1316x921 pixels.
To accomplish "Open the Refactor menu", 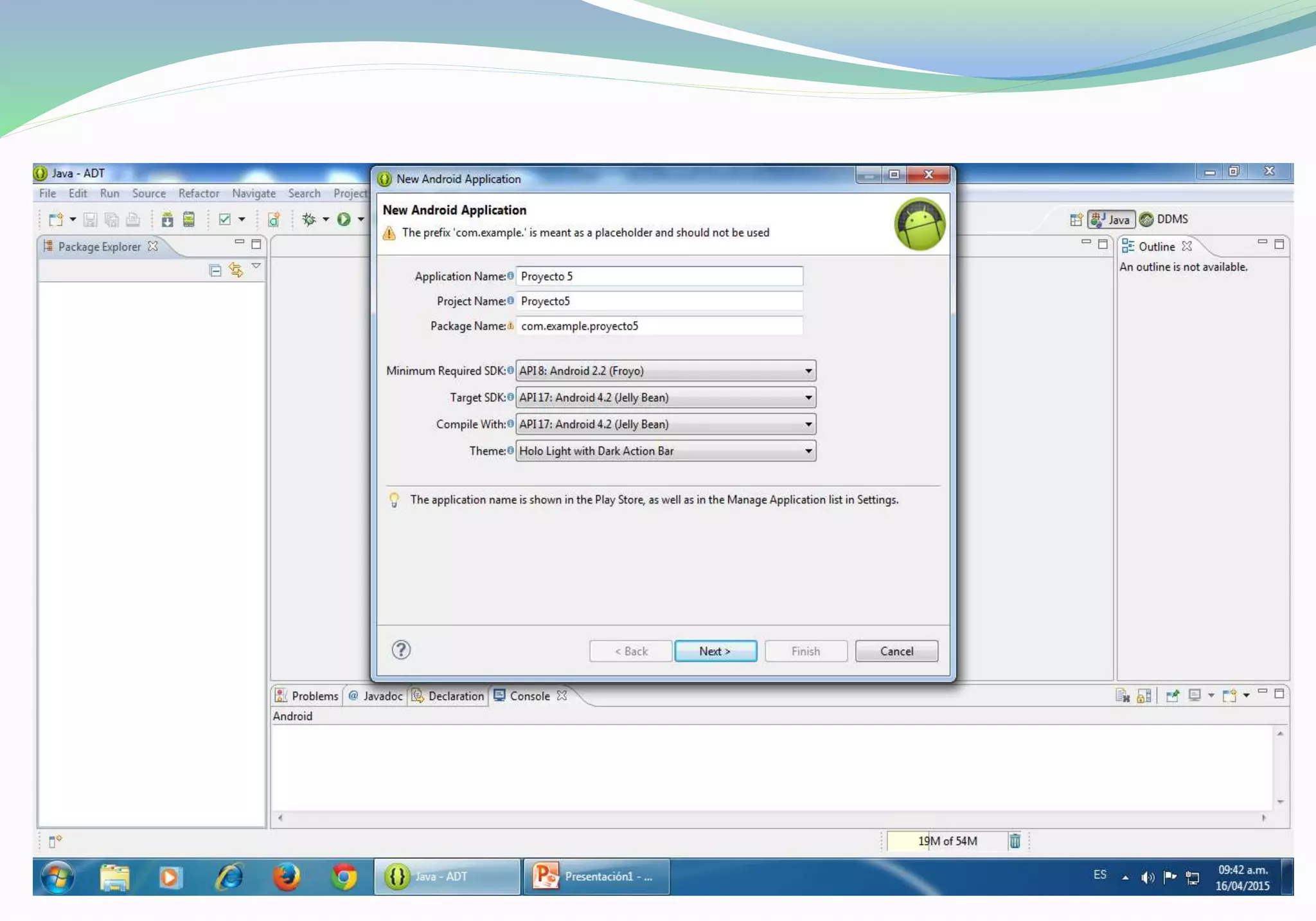I will (x=199, y=193).
